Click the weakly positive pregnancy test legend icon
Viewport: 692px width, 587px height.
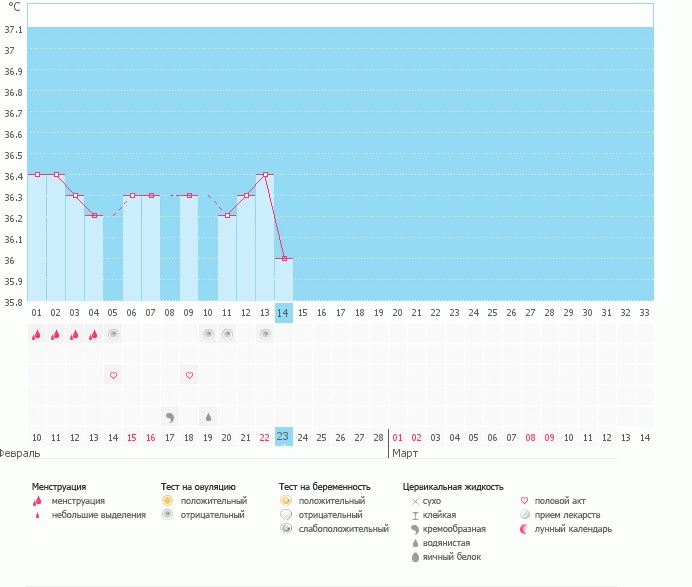coord(286,529)
